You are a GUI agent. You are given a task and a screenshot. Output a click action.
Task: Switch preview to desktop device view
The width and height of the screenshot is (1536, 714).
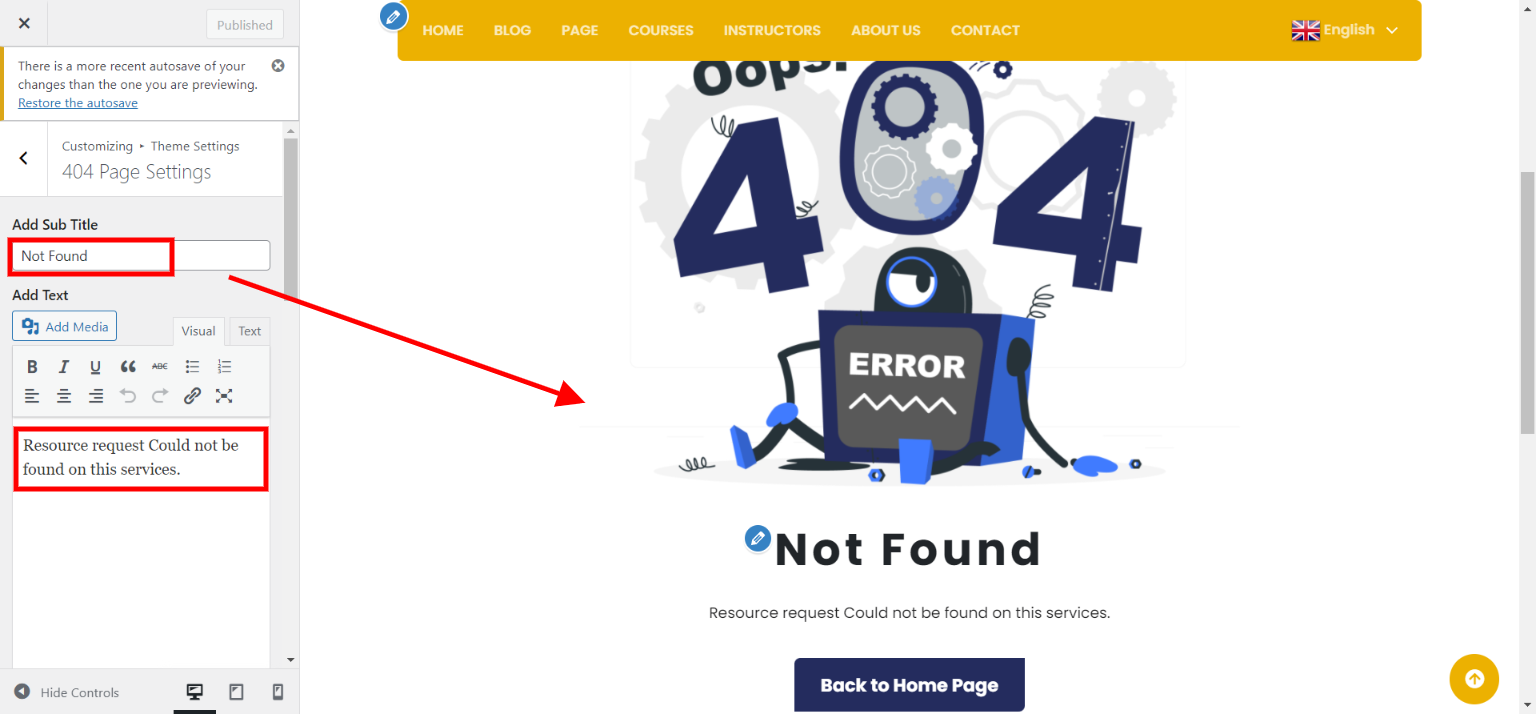(x=195, y=692)
